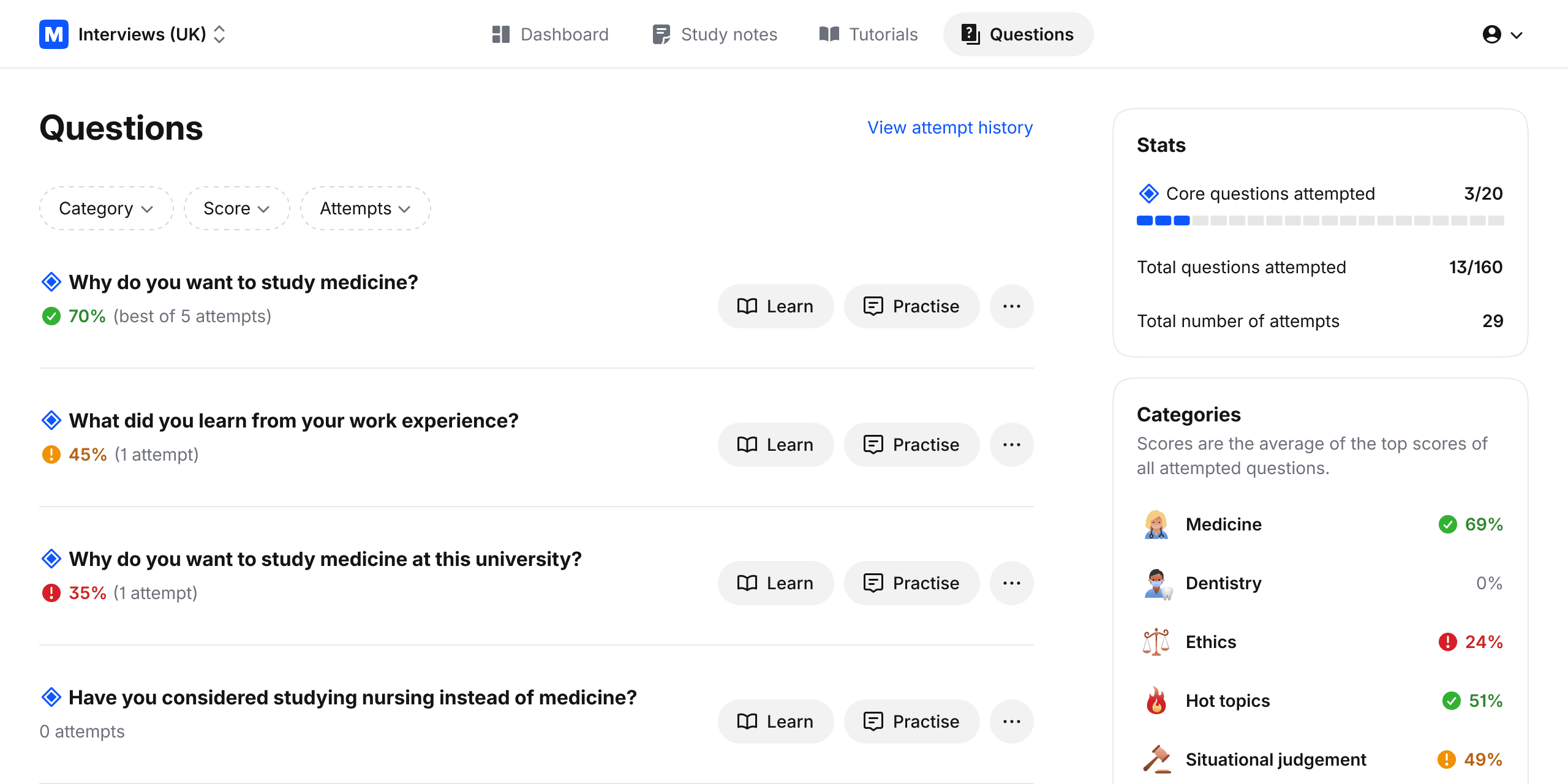Expand the Attempts filter dropdown

click(365, 209)
